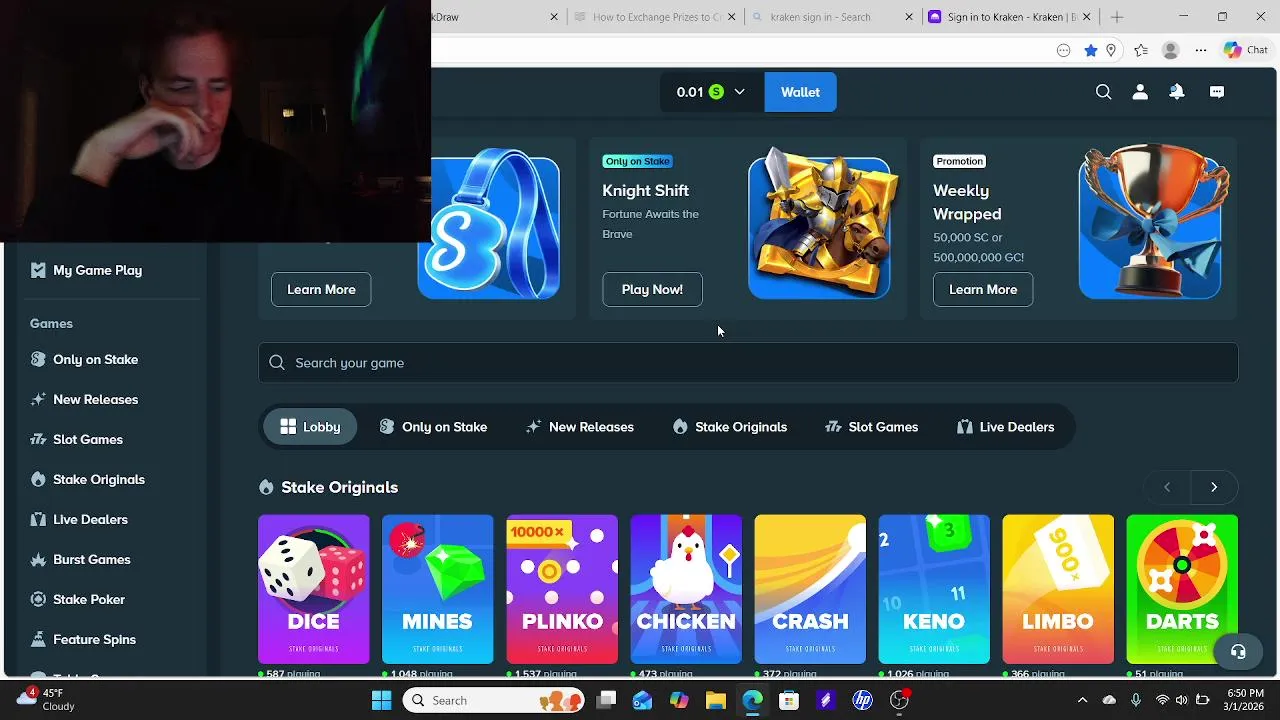Click the blue Wallet button

(800, 92)
